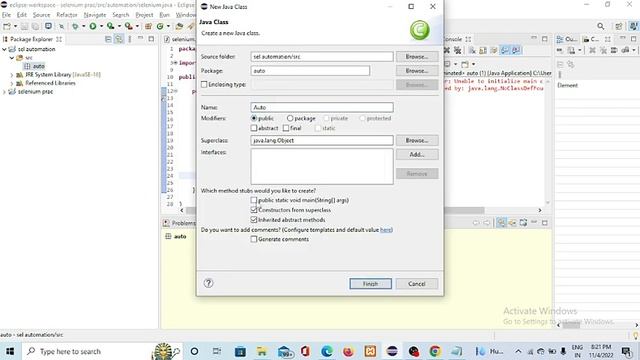640x360 pixels.
Task: Click the New Java Package icon
Action: (148, 26)
